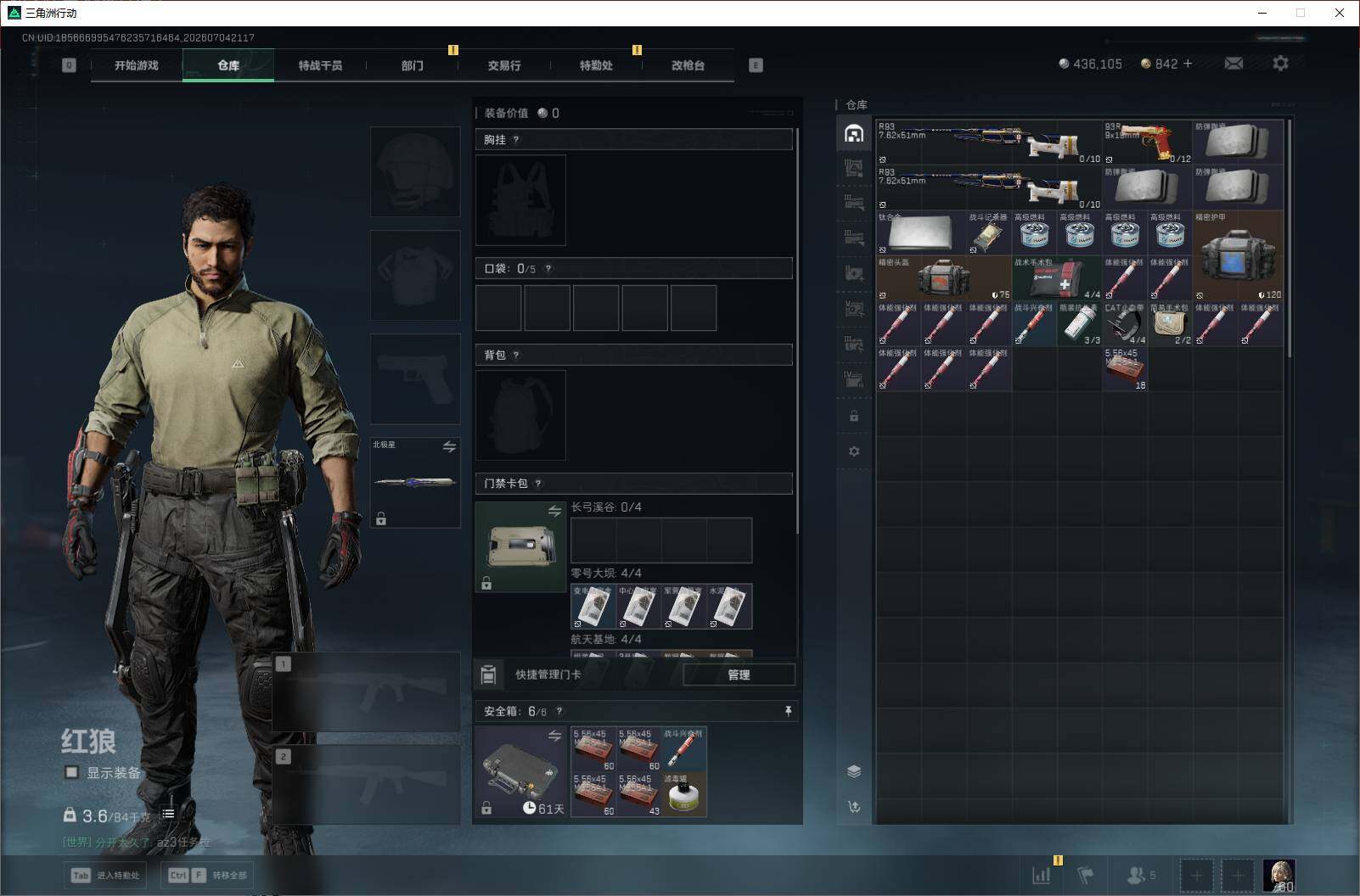Open the settings gear in top bar
The width and height of the screenshot is (1360, 896).
(x=1280, y=64)
